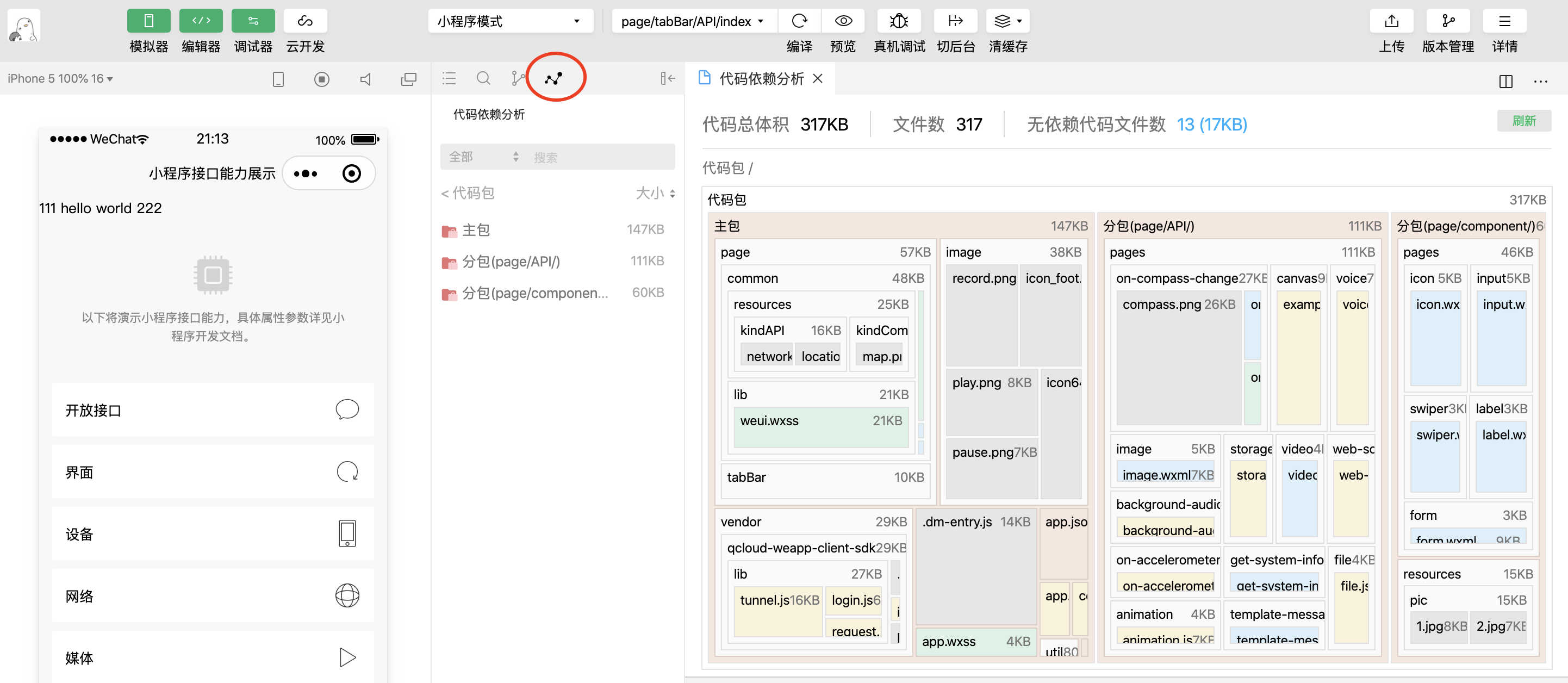
Task: Toggle the debugger panel button
Action: point(253,21)
